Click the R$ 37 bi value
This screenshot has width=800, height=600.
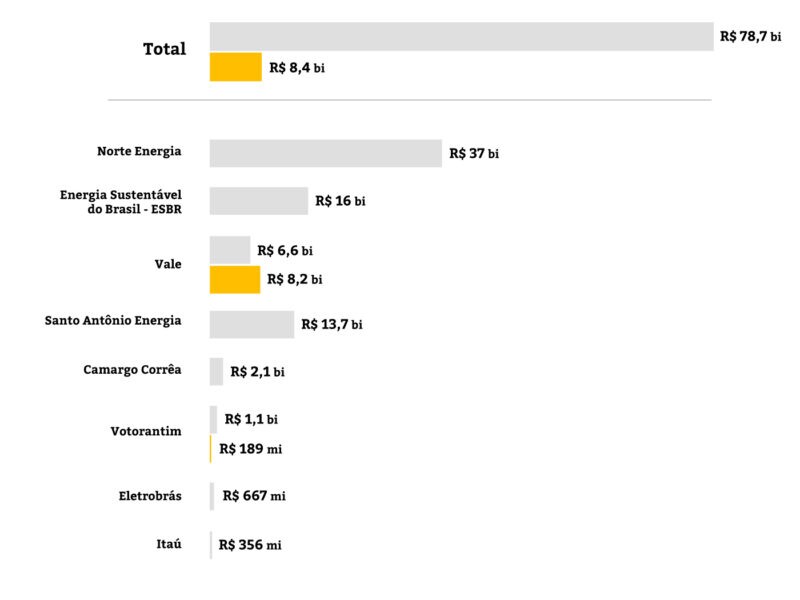[x=474, y=154]
